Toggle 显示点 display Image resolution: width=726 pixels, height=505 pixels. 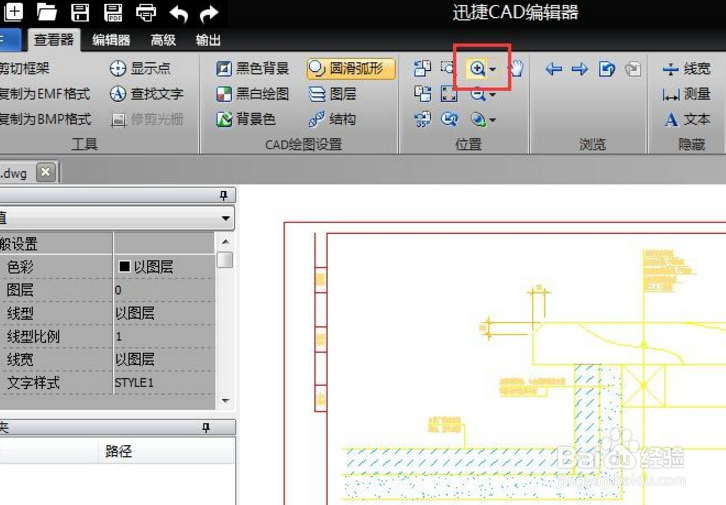point(140,69)
